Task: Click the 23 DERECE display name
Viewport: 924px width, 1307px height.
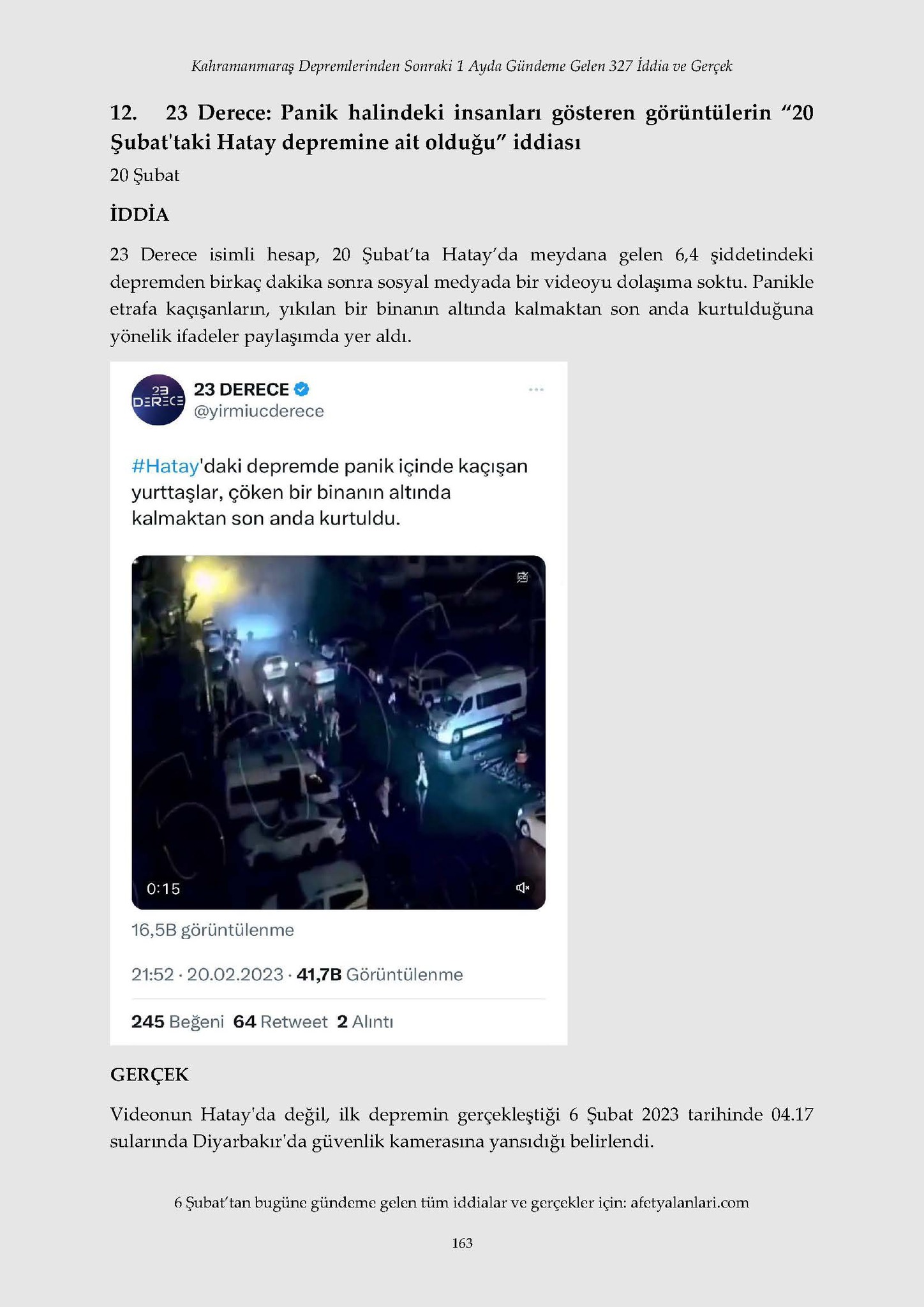Action: pyautogui.click(x=241, y=389)
